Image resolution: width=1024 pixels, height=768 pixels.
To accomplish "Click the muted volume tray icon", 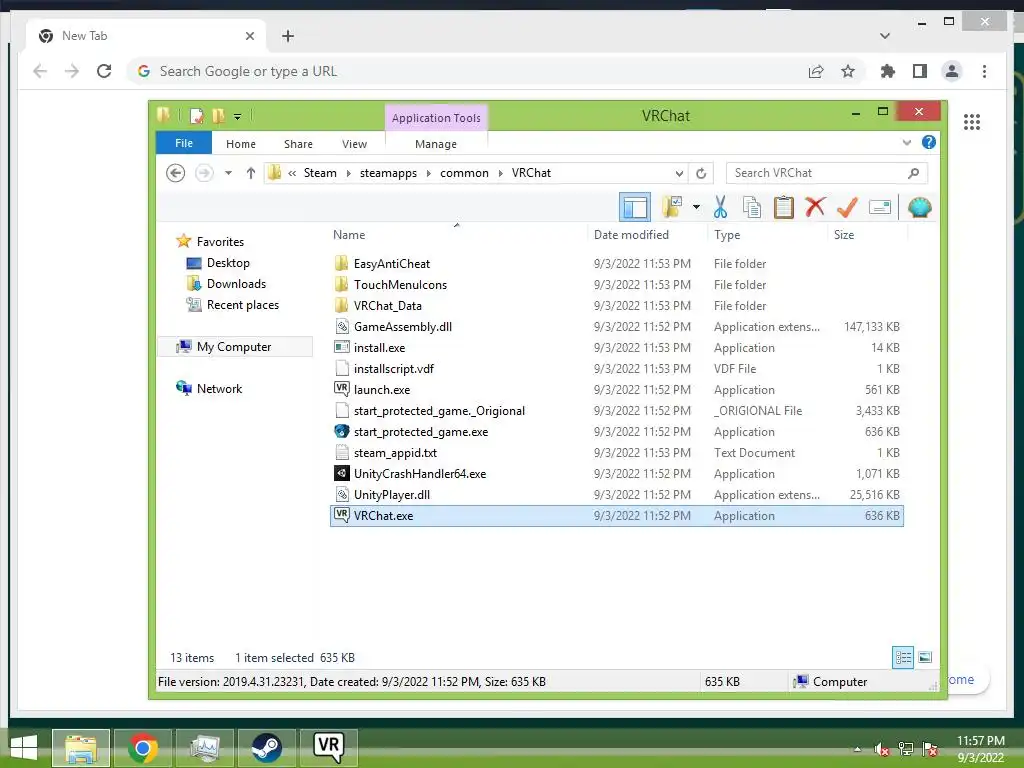I will pyautogui.click(x=882, y=750).
